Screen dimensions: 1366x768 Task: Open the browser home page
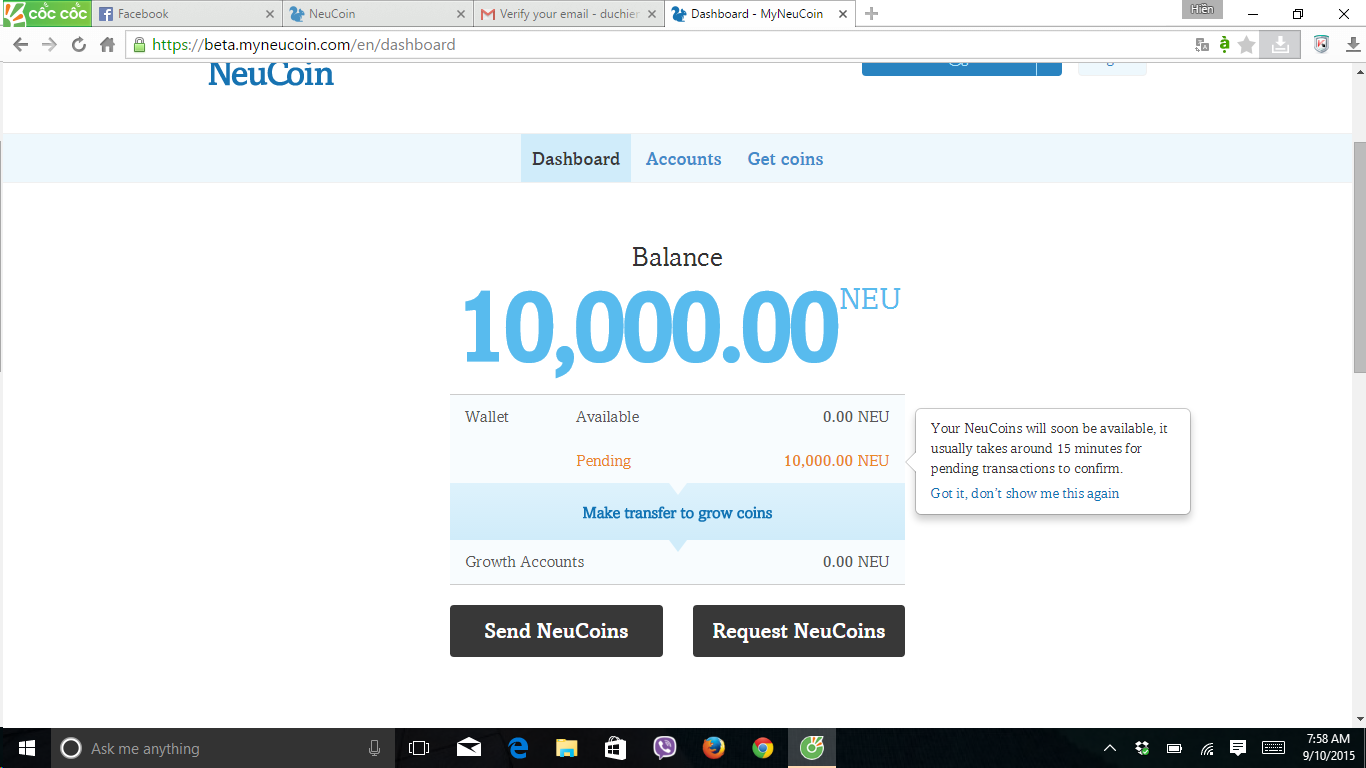point(108,45)
